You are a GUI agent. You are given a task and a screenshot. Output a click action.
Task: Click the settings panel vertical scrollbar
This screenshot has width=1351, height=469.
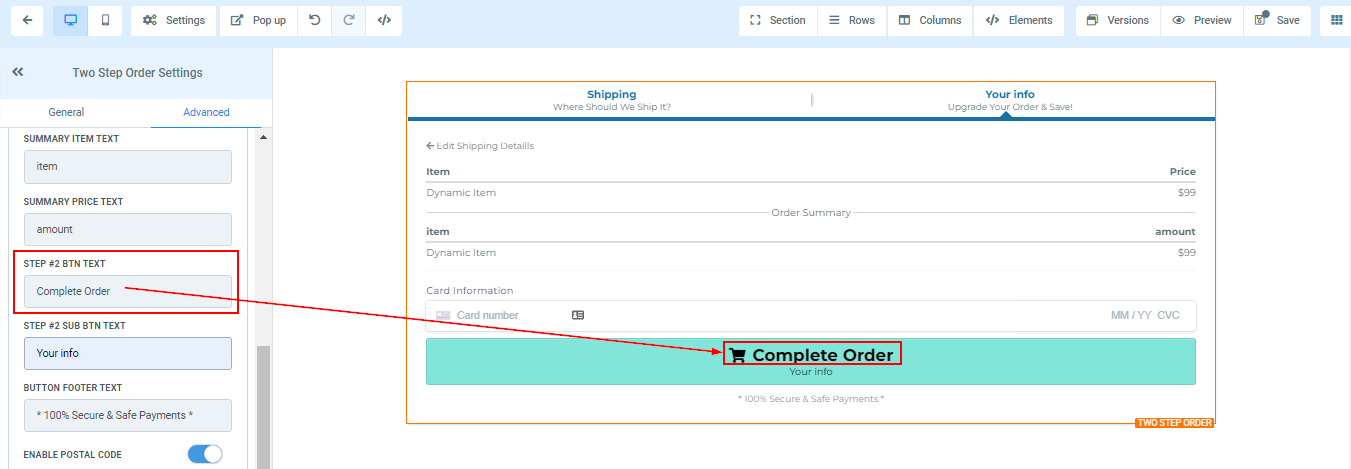click(x=264, y=400)
